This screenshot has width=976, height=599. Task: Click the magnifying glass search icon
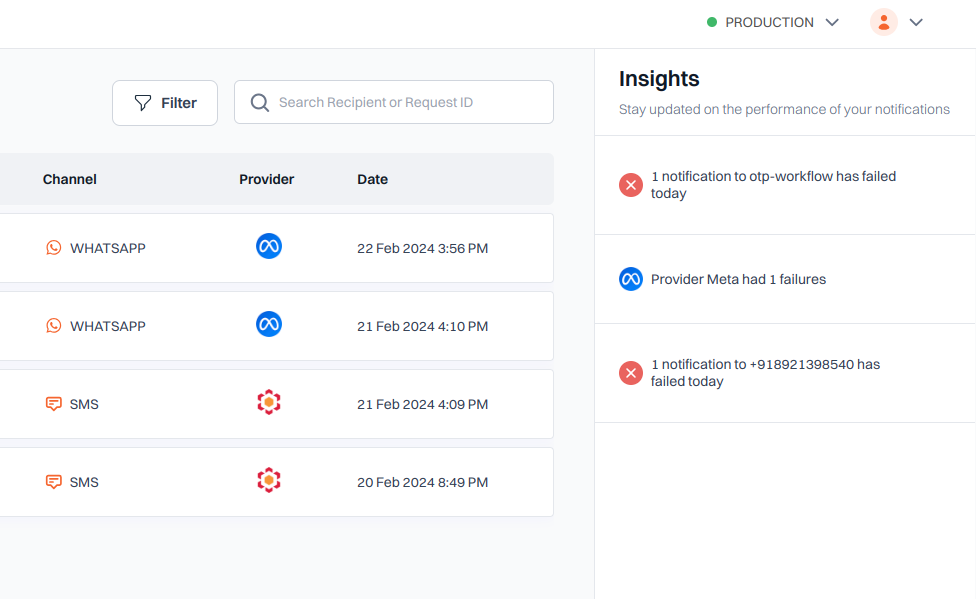[260, 103]
